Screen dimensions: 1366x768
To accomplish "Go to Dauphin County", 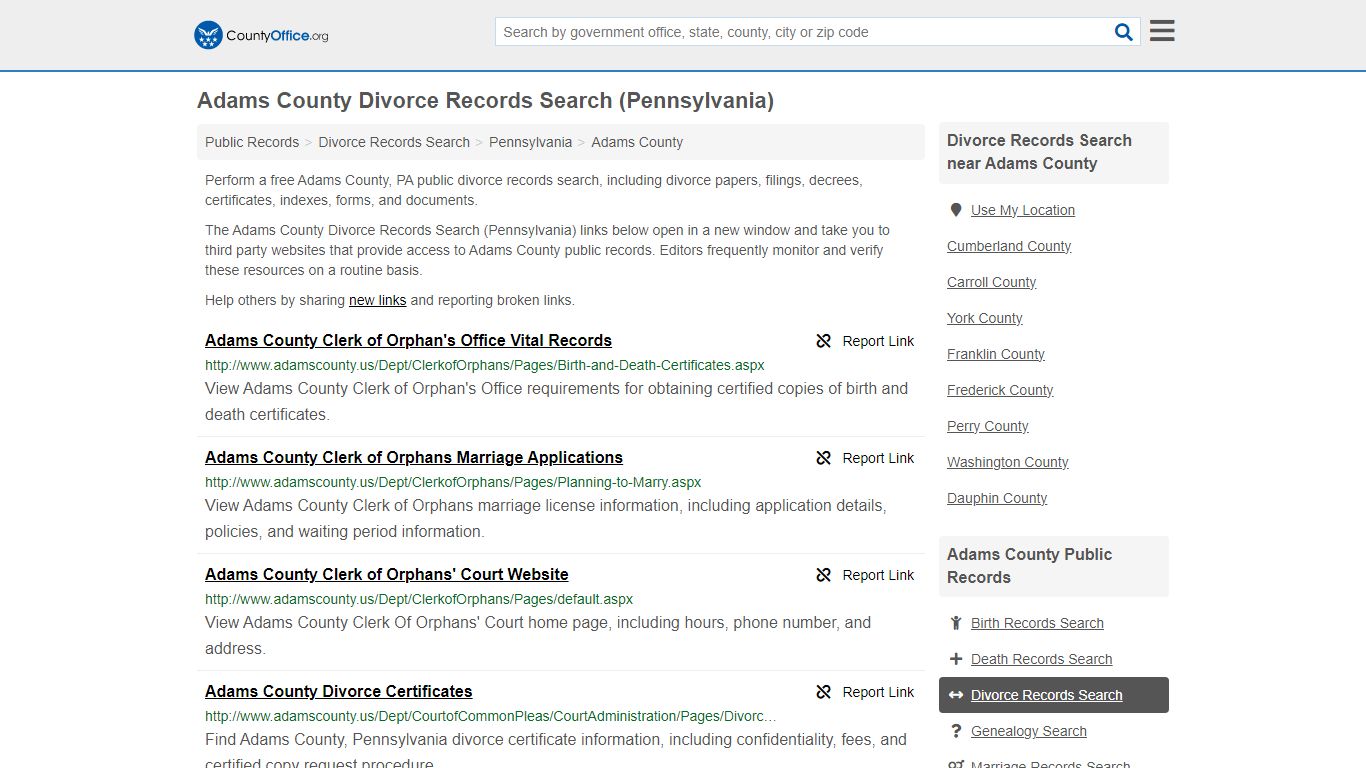I will point(997,498).
